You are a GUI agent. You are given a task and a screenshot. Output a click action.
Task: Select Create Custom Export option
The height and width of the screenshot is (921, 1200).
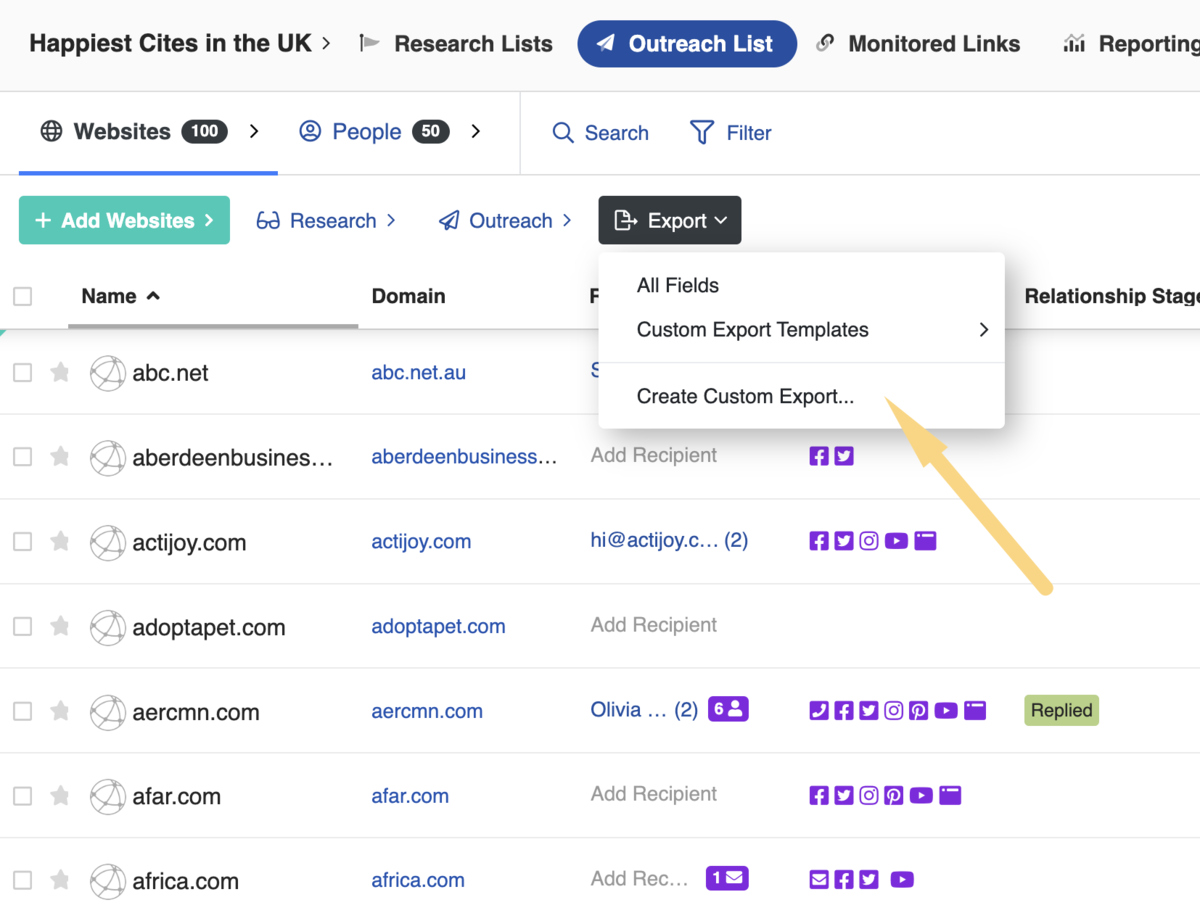(x=745, y=397)
